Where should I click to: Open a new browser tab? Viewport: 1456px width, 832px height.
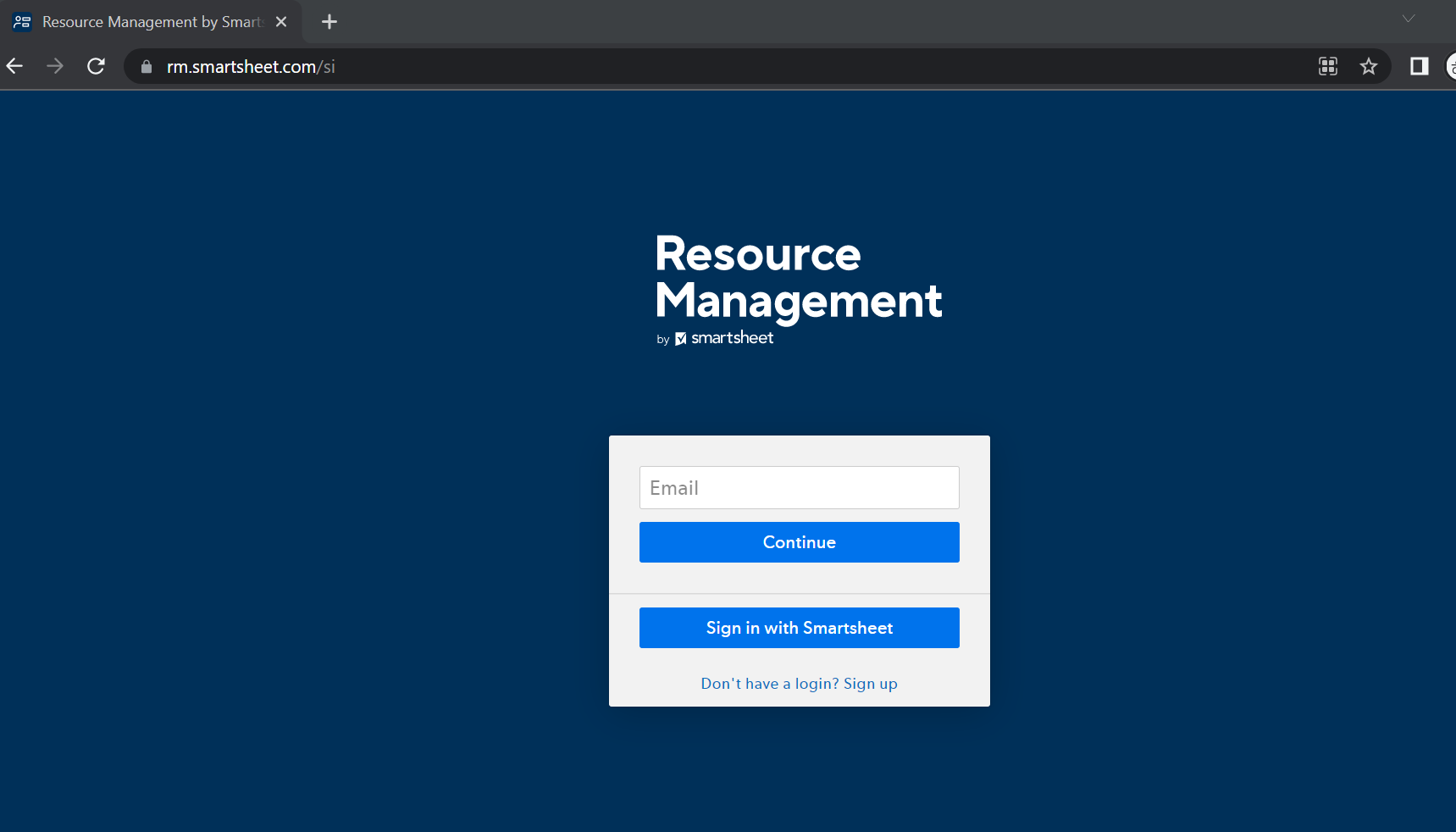329,22
